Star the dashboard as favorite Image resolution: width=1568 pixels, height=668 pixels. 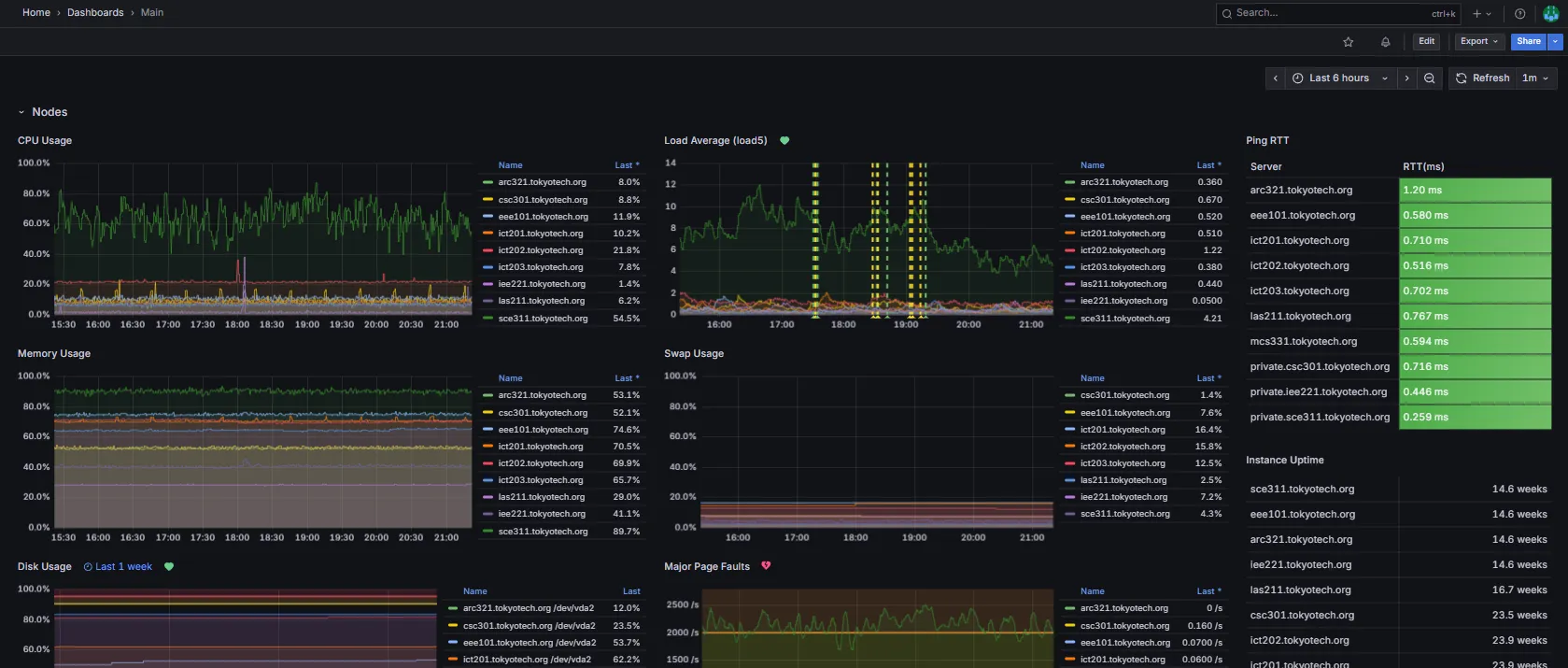click(x=1348, y=42)
